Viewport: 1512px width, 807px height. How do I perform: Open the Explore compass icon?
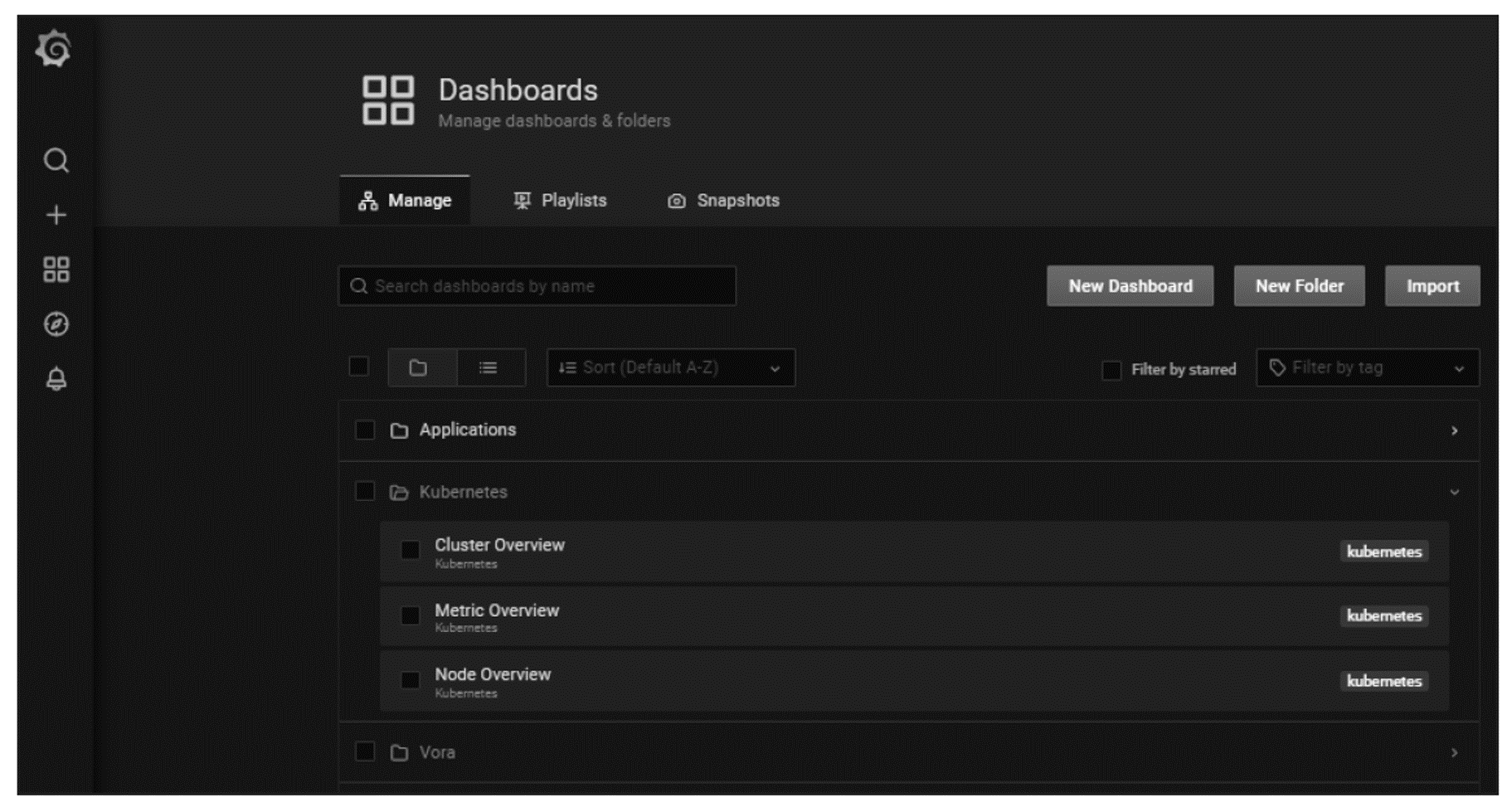pyautogui.click(x=56, y=324)
